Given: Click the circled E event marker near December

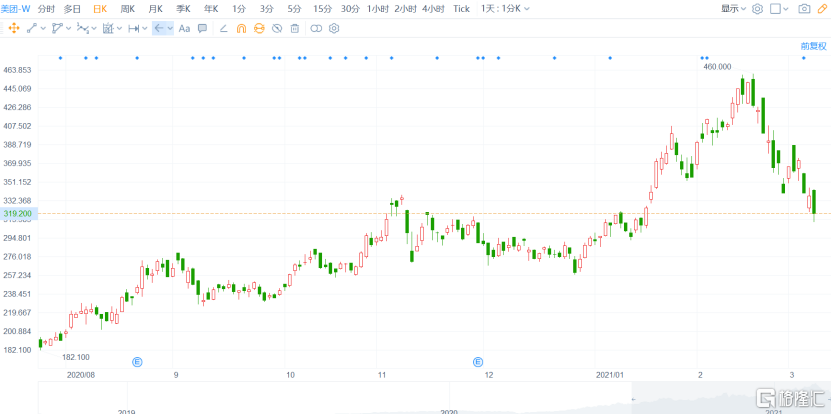Looking at the screenshot, I should pyautogui.click(x=478, y=361).
